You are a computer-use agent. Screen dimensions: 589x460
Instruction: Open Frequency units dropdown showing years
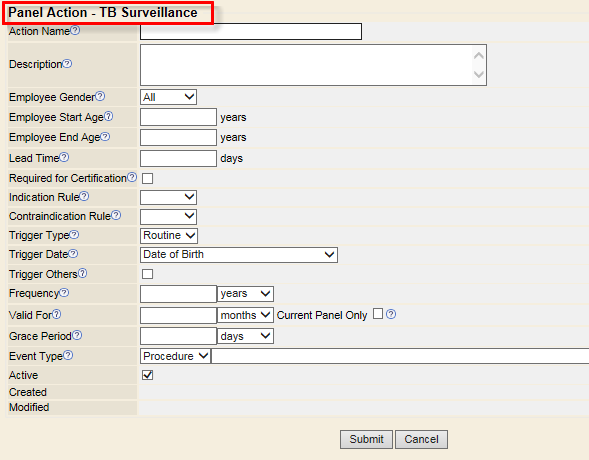click(245, 294)
